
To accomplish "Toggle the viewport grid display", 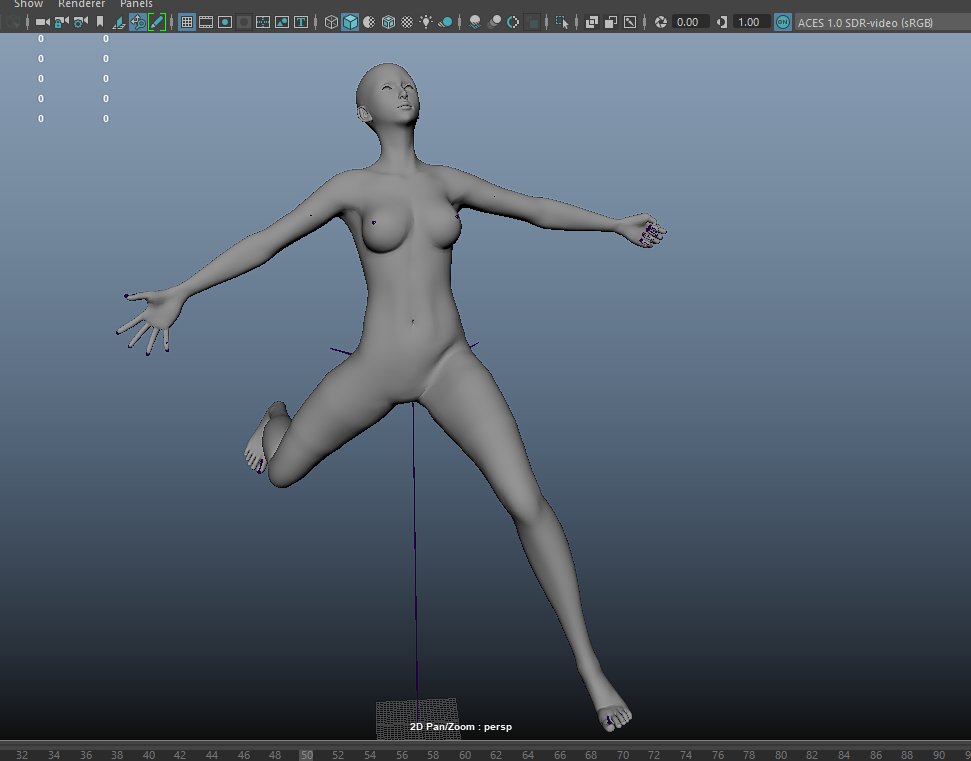I will (188, 22).
